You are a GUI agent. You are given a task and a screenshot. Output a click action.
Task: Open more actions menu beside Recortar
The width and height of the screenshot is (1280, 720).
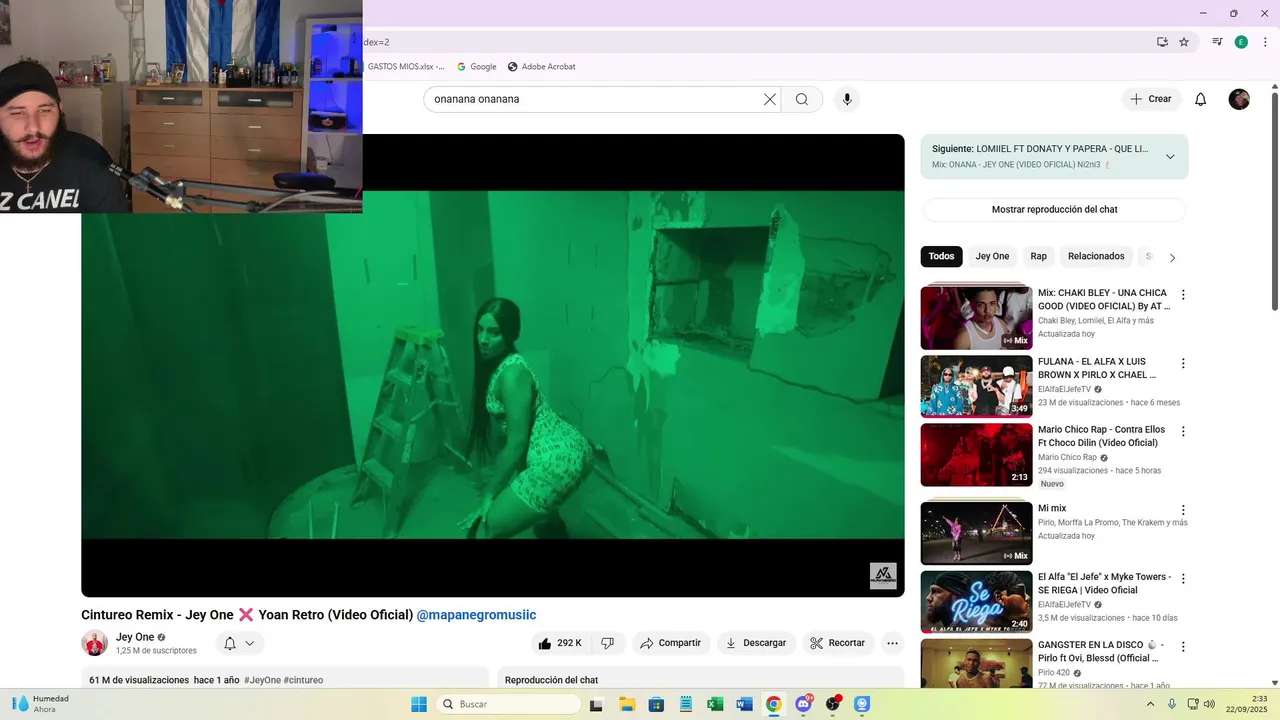893,643
